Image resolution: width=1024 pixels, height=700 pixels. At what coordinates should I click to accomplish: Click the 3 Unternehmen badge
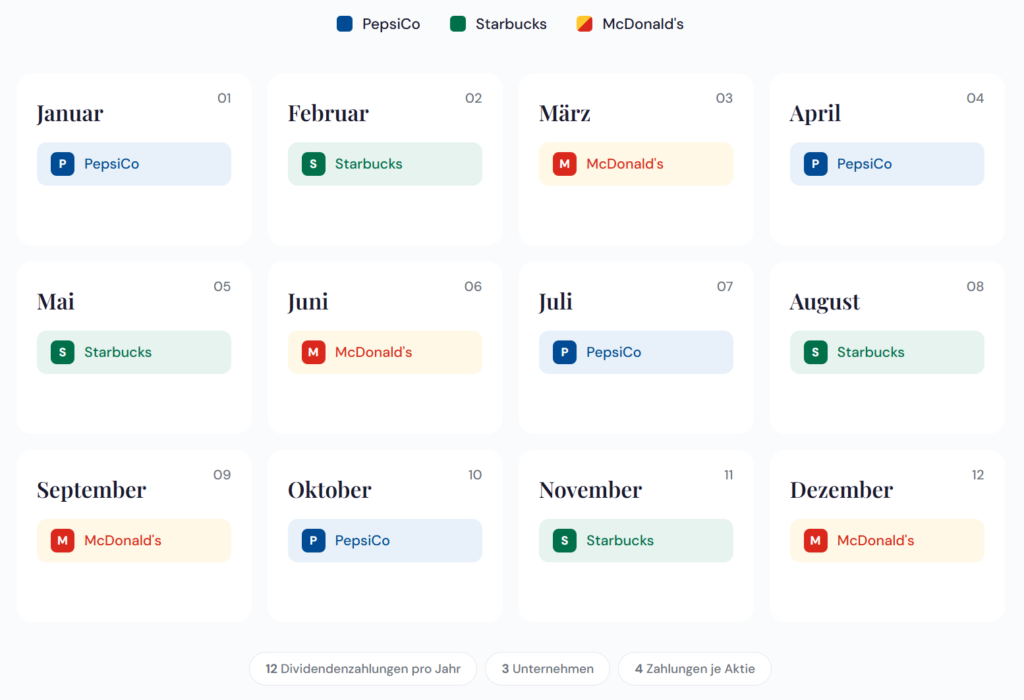pyautogui.click(x=547, y=669)
